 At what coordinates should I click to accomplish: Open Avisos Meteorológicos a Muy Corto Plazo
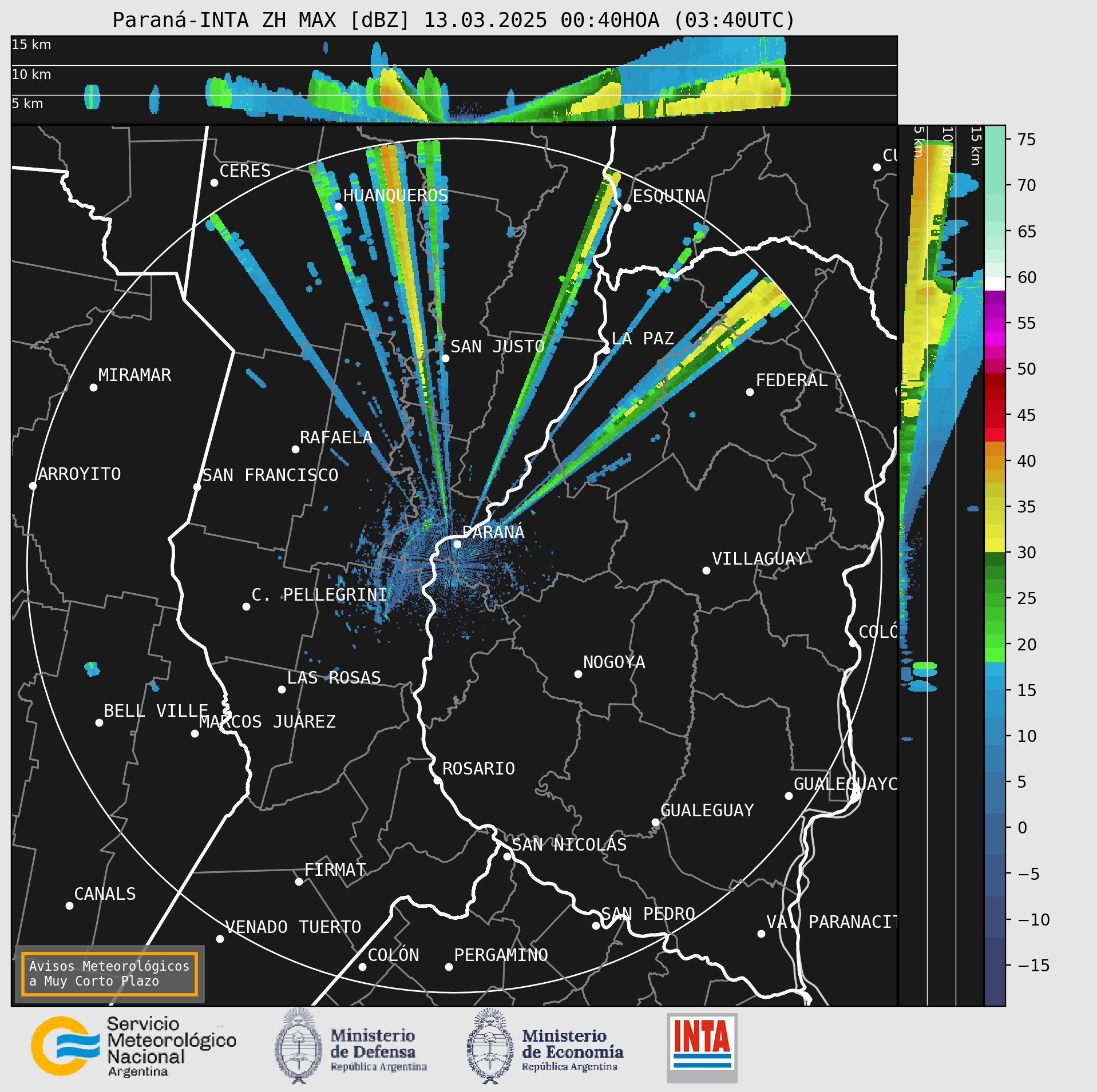(x=109, y=974)
